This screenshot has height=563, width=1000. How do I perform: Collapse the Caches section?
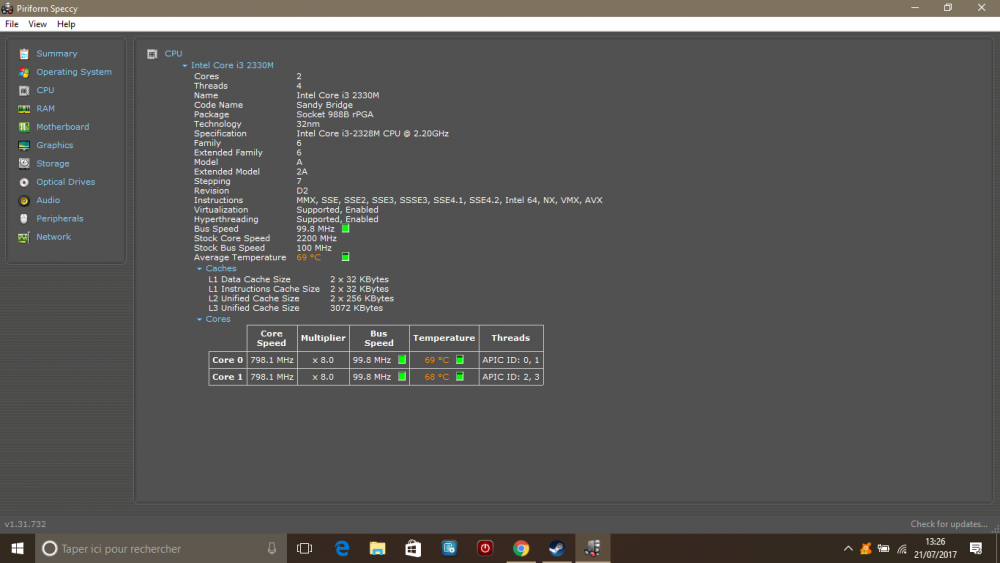(199, 269)
